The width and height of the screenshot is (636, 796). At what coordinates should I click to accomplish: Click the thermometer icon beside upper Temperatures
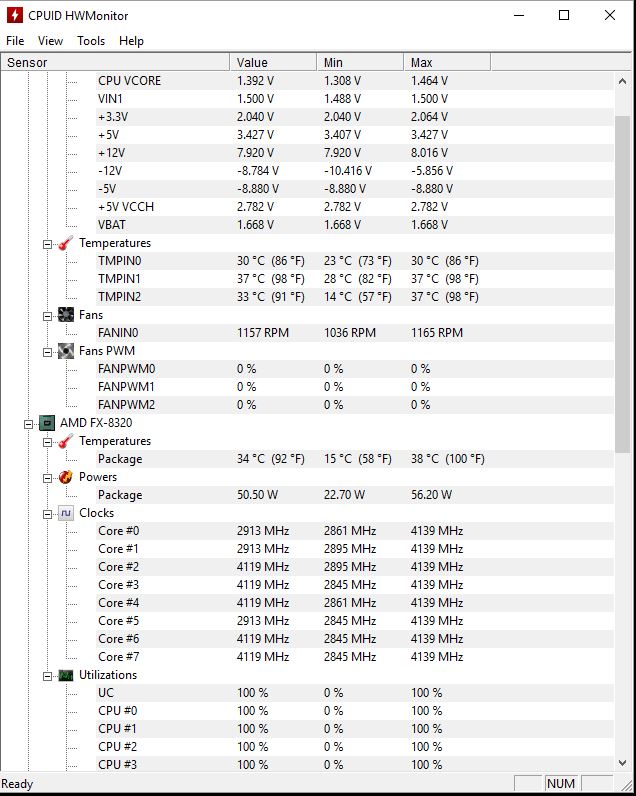pyautogui.click(x=66, y=243)
